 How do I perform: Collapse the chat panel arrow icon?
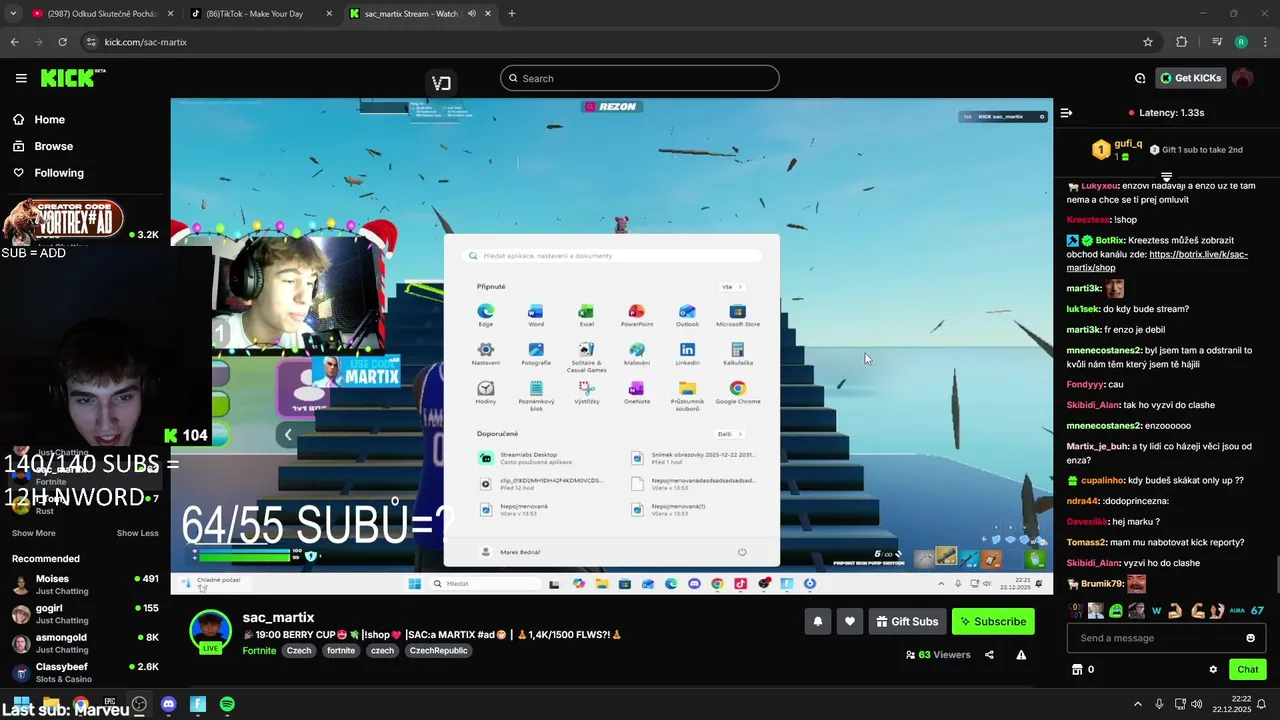coord(1066,113)
